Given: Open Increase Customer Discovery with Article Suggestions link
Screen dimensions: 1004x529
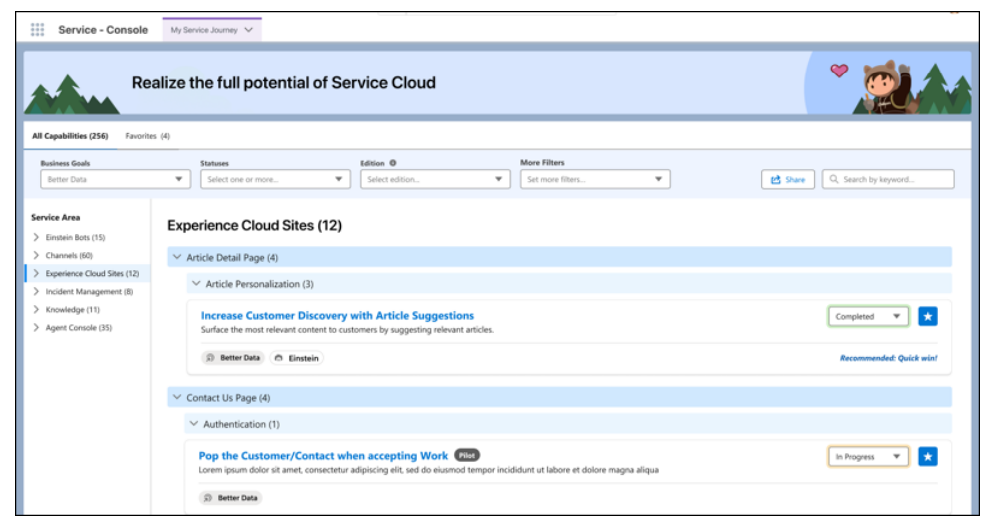Looking at the screenshot, I should 337,316.
